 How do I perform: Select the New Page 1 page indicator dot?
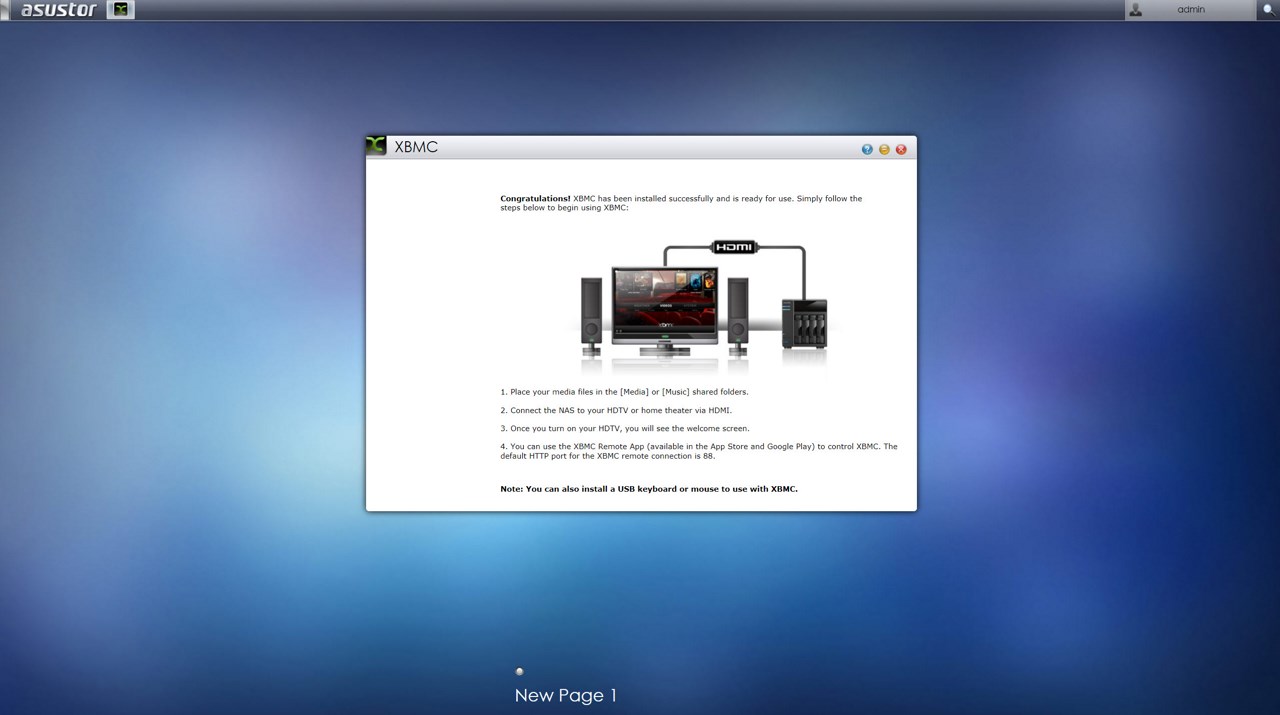(x=519, y=672)
